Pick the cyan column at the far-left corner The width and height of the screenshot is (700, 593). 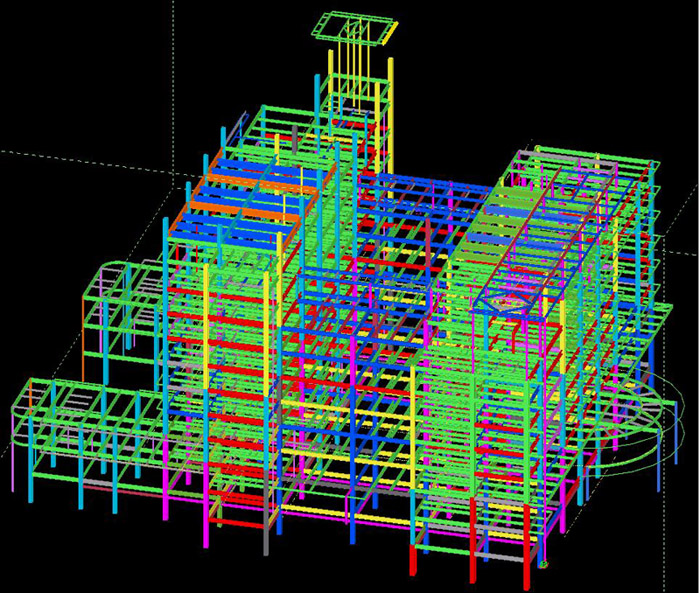point(31,458)
